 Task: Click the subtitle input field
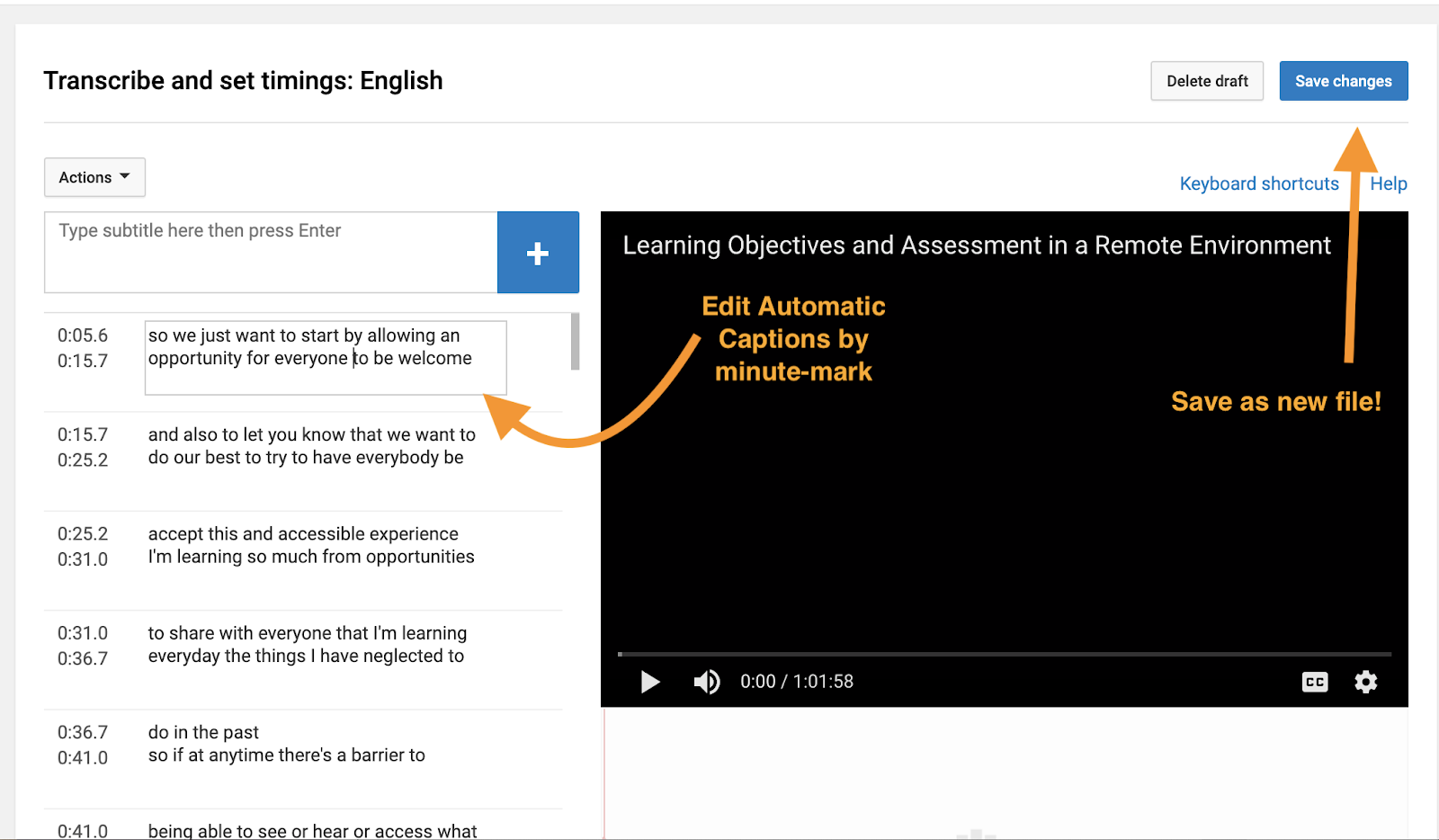(271, 253)
